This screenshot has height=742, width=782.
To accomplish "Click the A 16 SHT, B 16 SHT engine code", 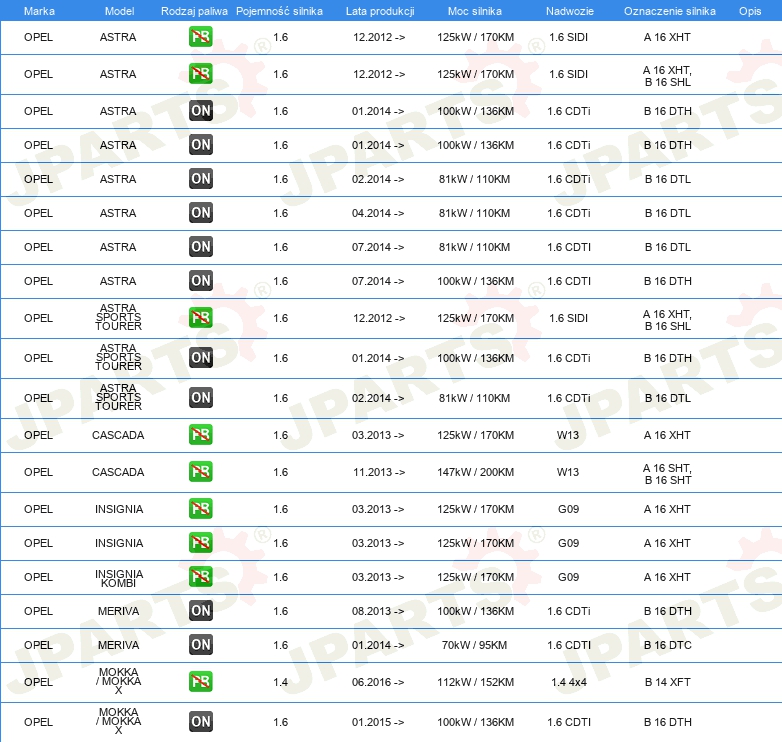I will point(667,474).
